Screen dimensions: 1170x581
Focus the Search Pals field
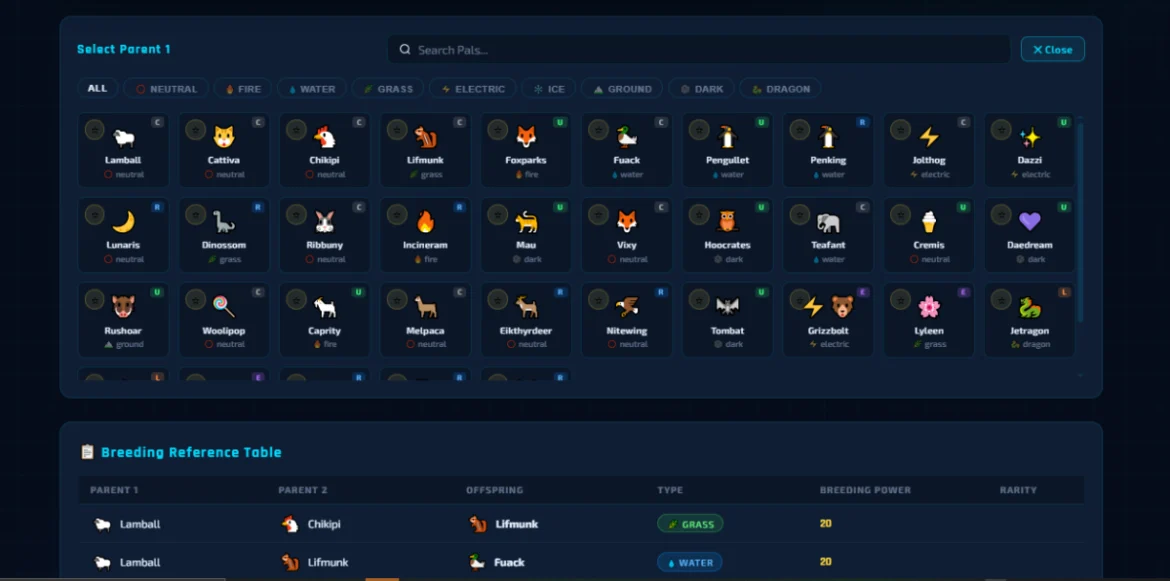click(x=698, y=50)
